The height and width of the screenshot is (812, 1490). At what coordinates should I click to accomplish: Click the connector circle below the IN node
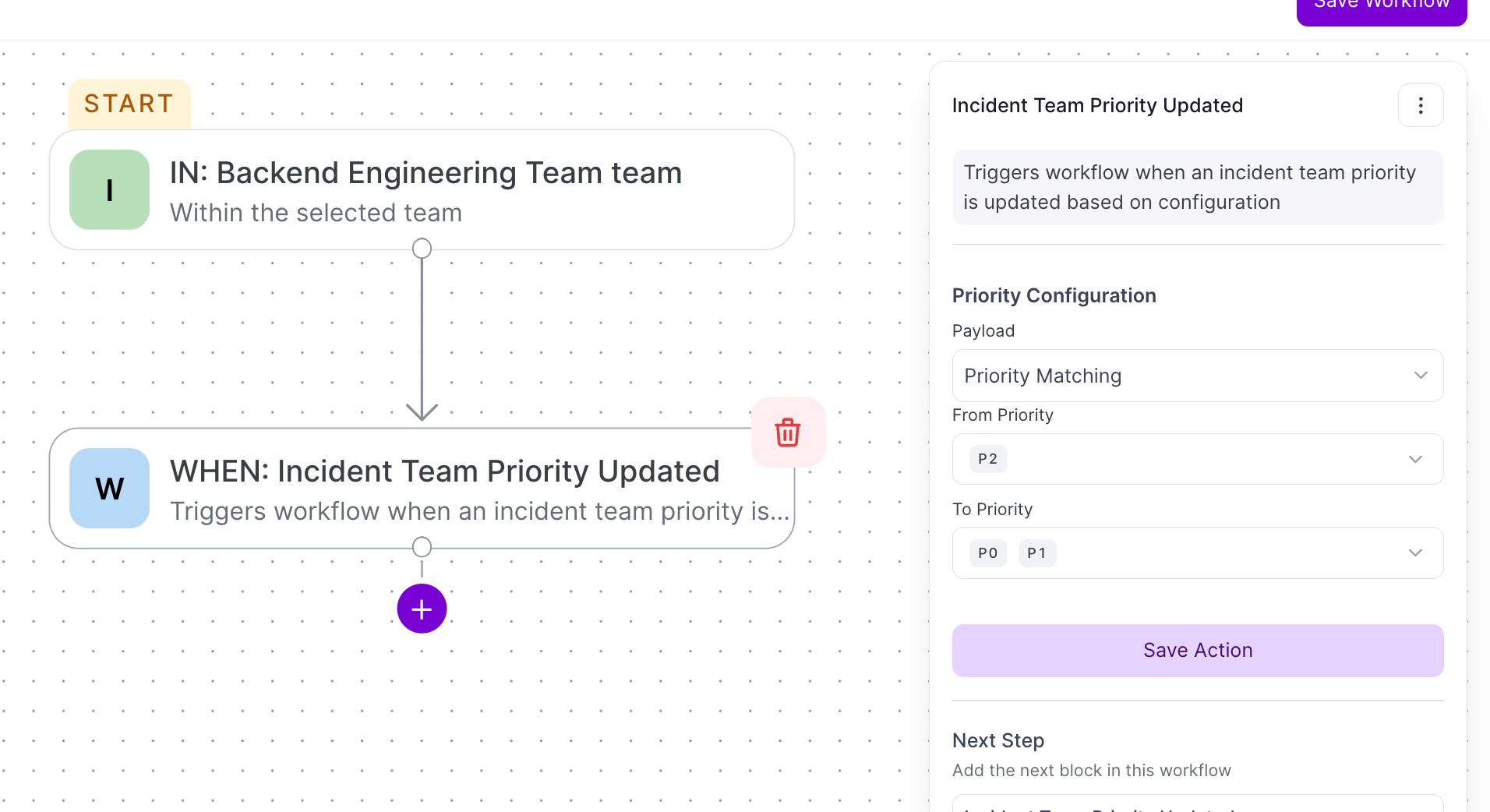pyautogui.click(x=422, y=249)
